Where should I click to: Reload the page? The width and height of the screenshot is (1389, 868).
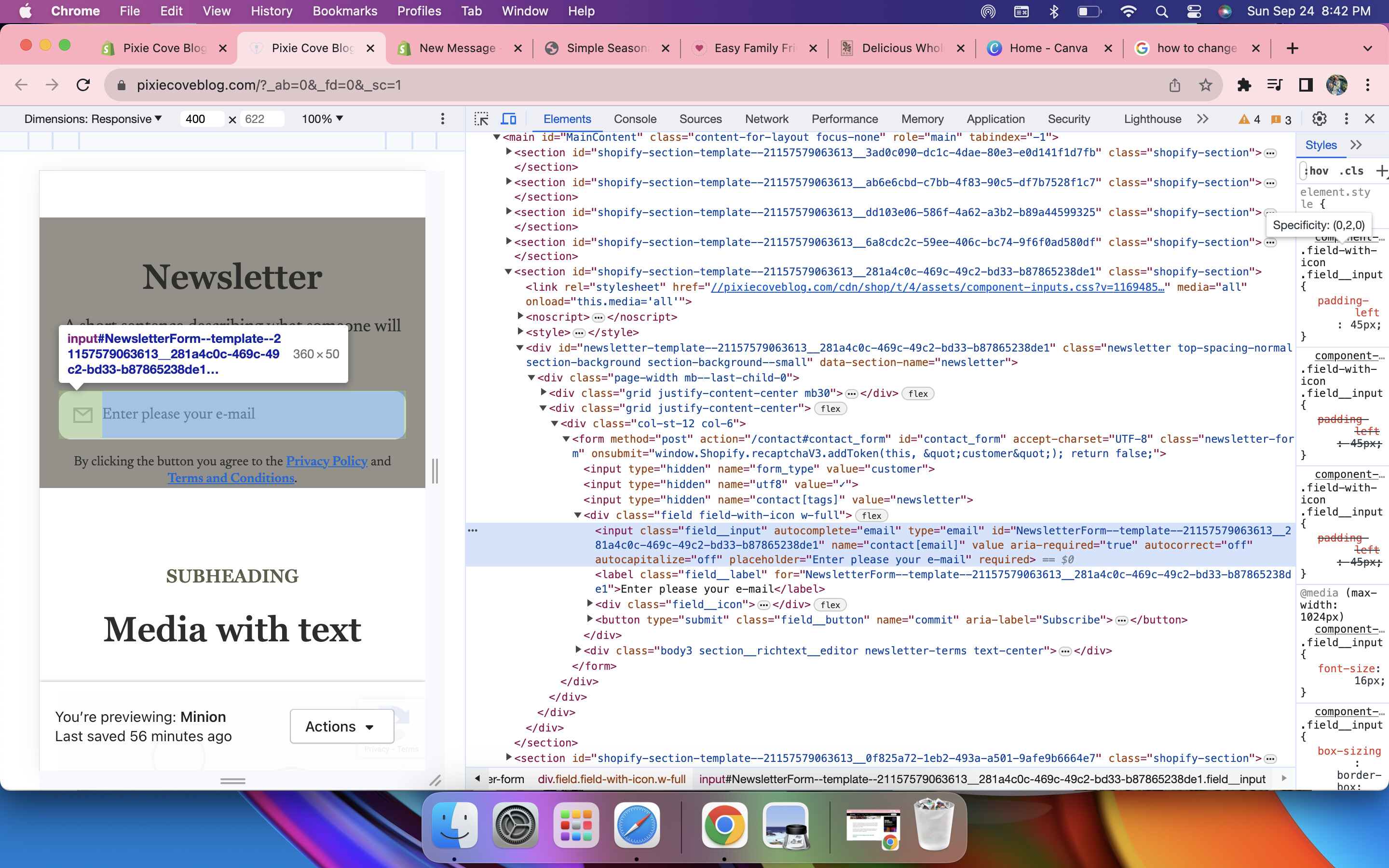point(83,85)
